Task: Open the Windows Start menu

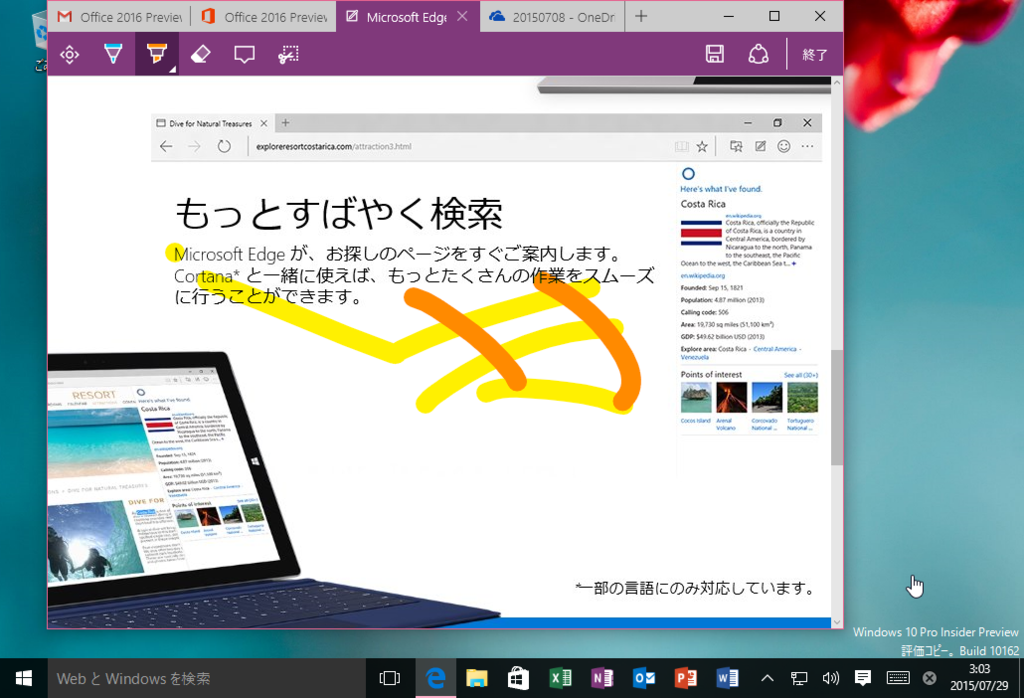Action: (x=24, y=678)
